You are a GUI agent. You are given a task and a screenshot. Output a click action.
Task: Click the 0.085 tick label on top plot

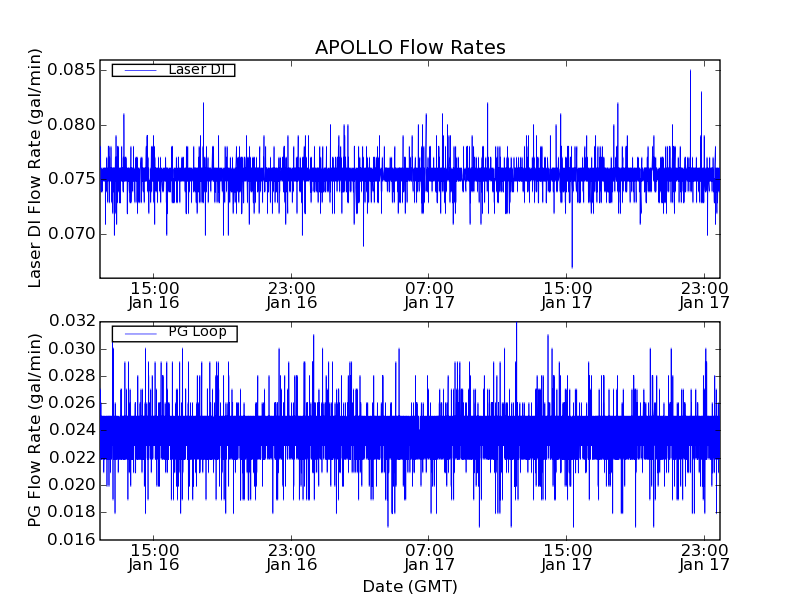point(71,69)
